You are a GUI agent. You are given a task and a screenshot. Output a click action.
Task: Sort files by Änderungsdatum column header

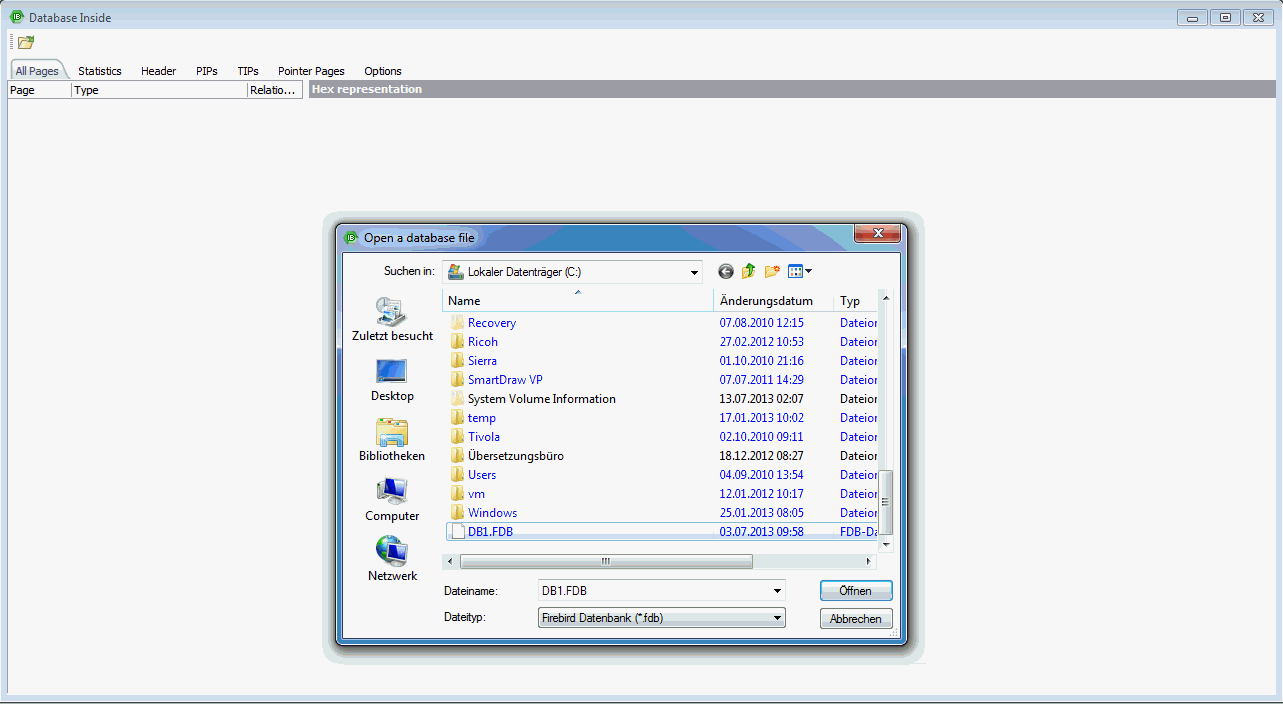[766, 301]
